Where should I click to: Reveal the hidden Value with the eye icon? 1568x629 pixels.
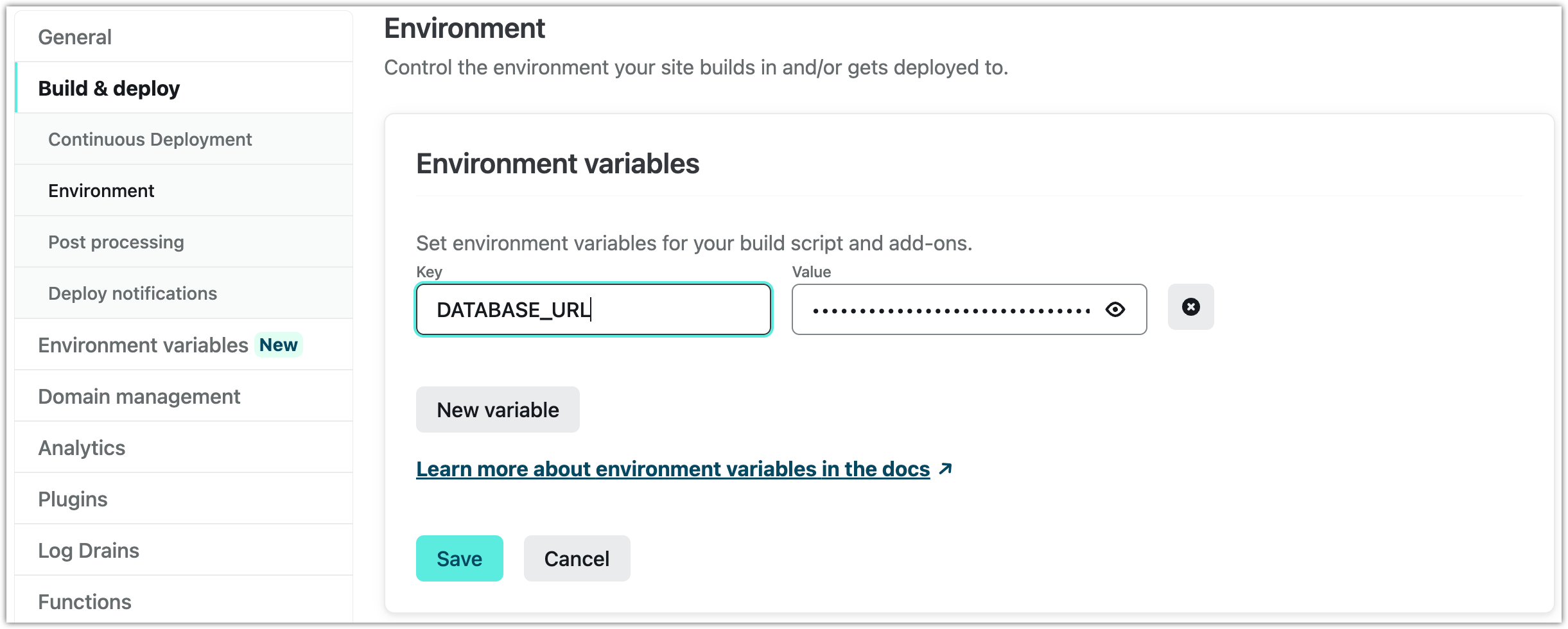tap(1115, 309)
